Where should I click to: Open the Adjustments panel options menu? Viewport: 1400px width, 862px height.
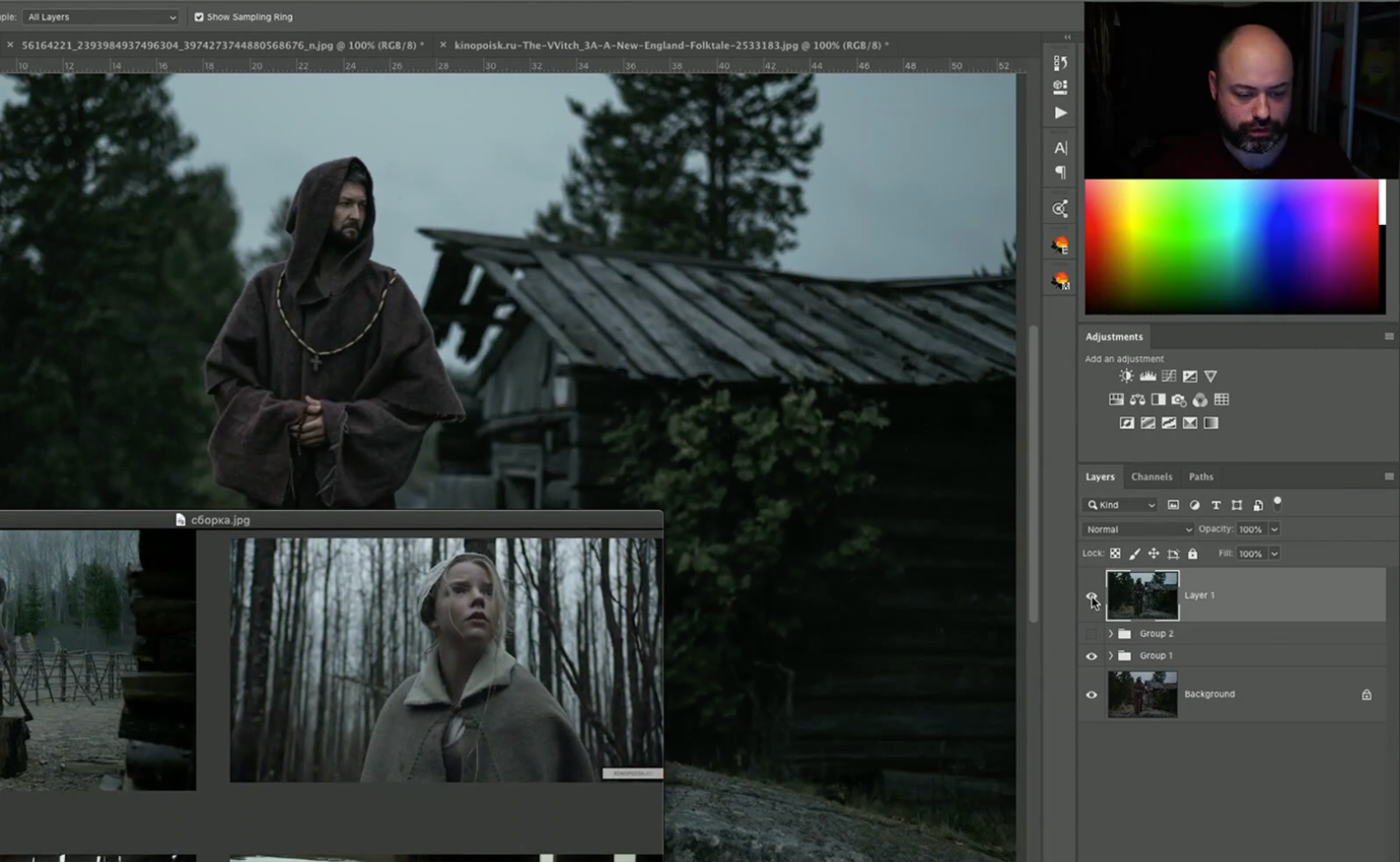1388,336
